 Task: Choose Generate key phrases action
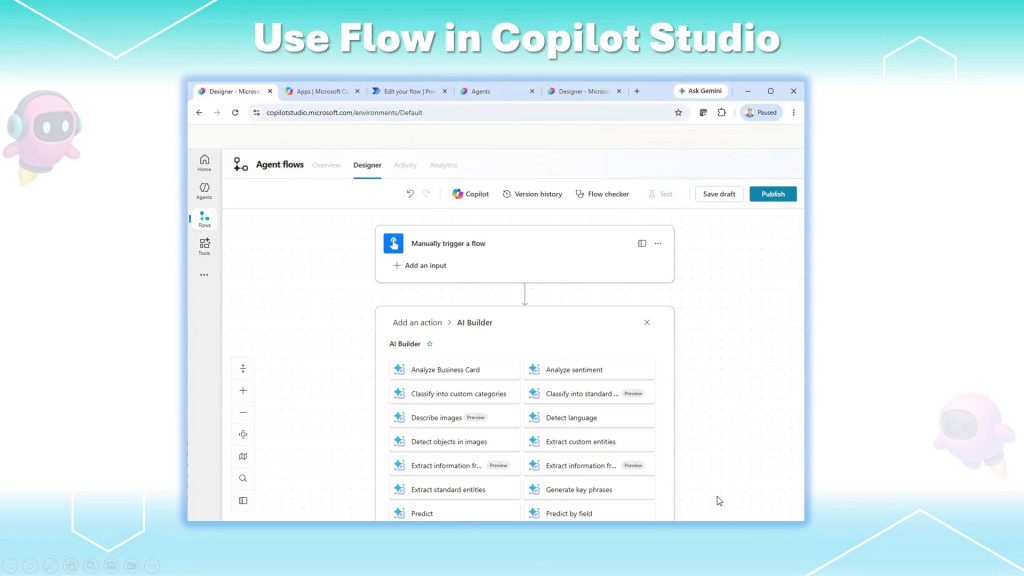click(589, 490)
